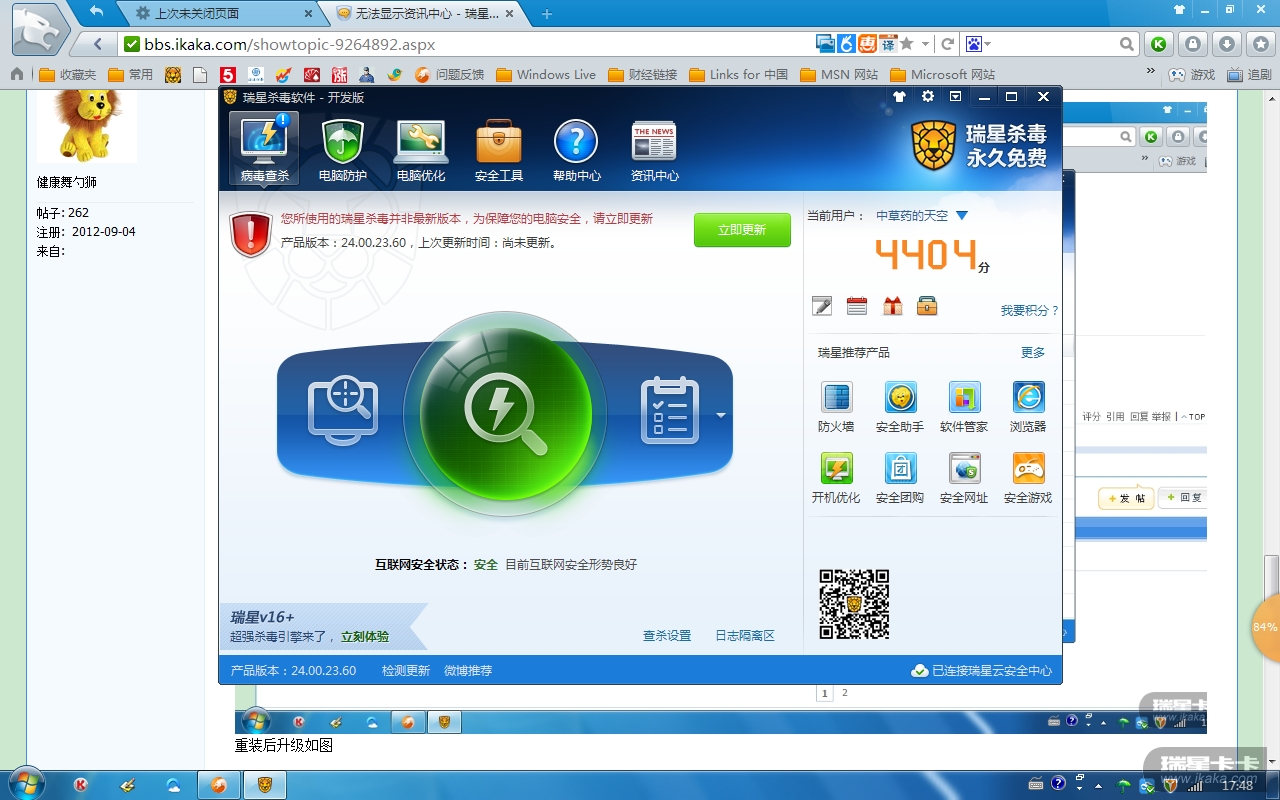The height and width of the screenshot is (800, 1280).
Task: Click the address bar showing bbs.ikaka.com
Action: (466, 44)
